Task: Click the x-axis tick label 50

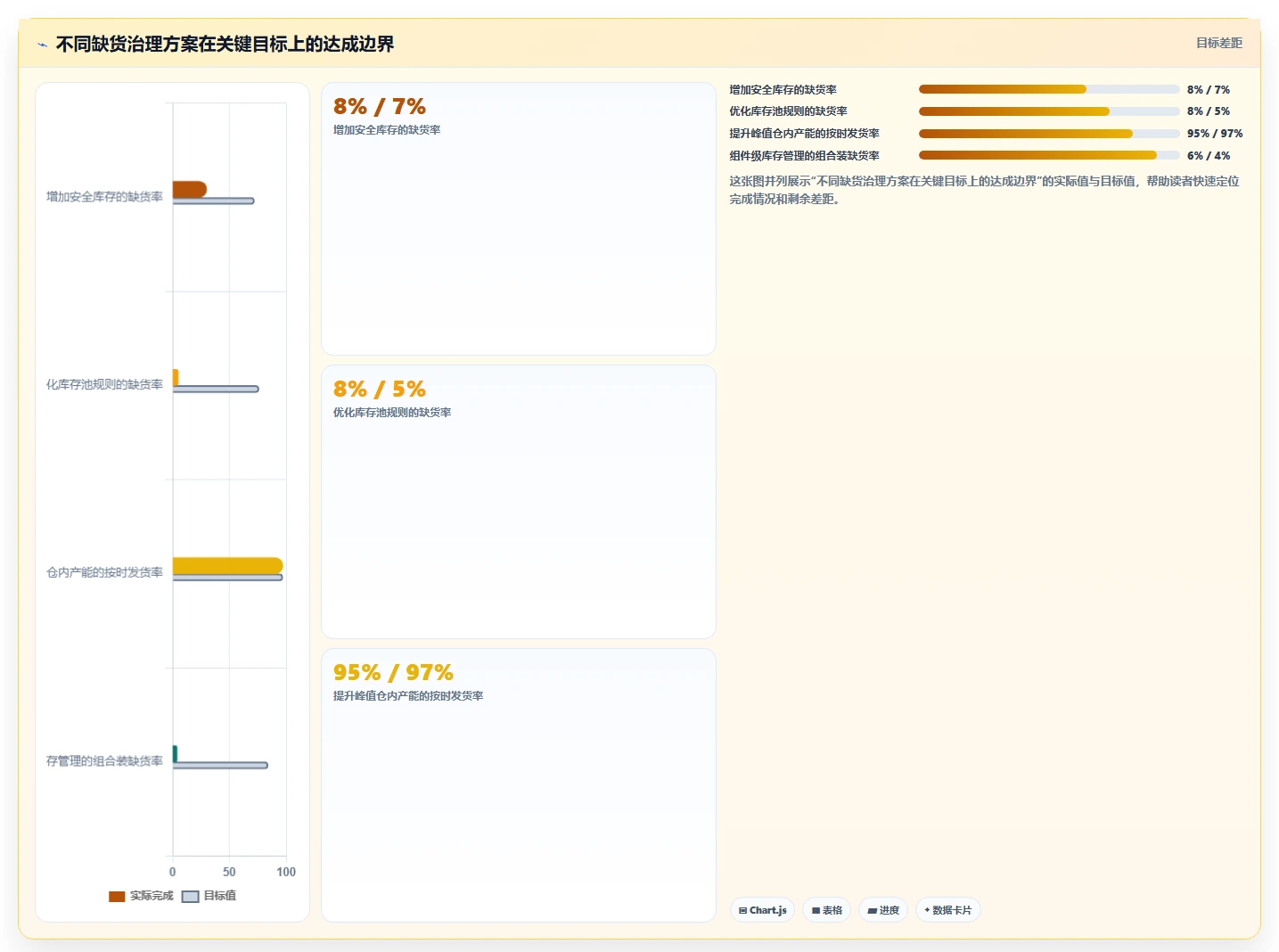Action: 229,872
